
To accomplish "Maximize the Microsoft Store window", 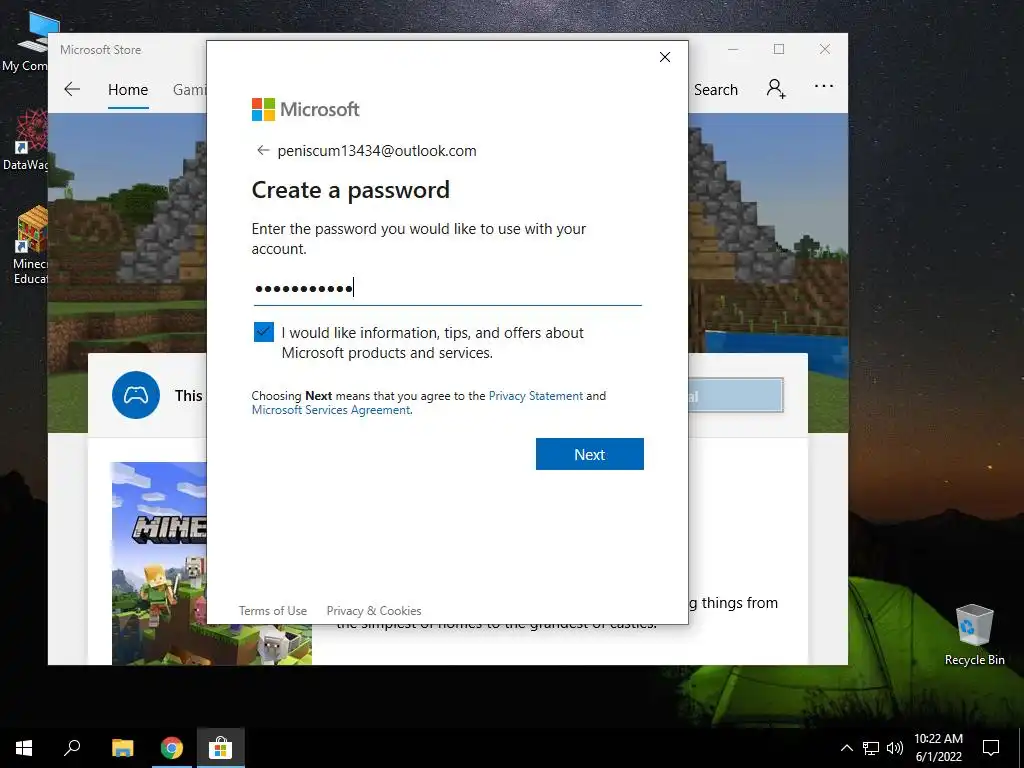I will [778, 50].
